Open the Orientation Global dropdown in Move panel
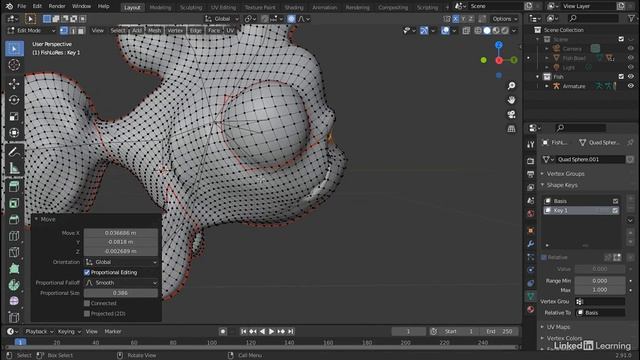This screenshot has height=360, width=640. [121, 262]
